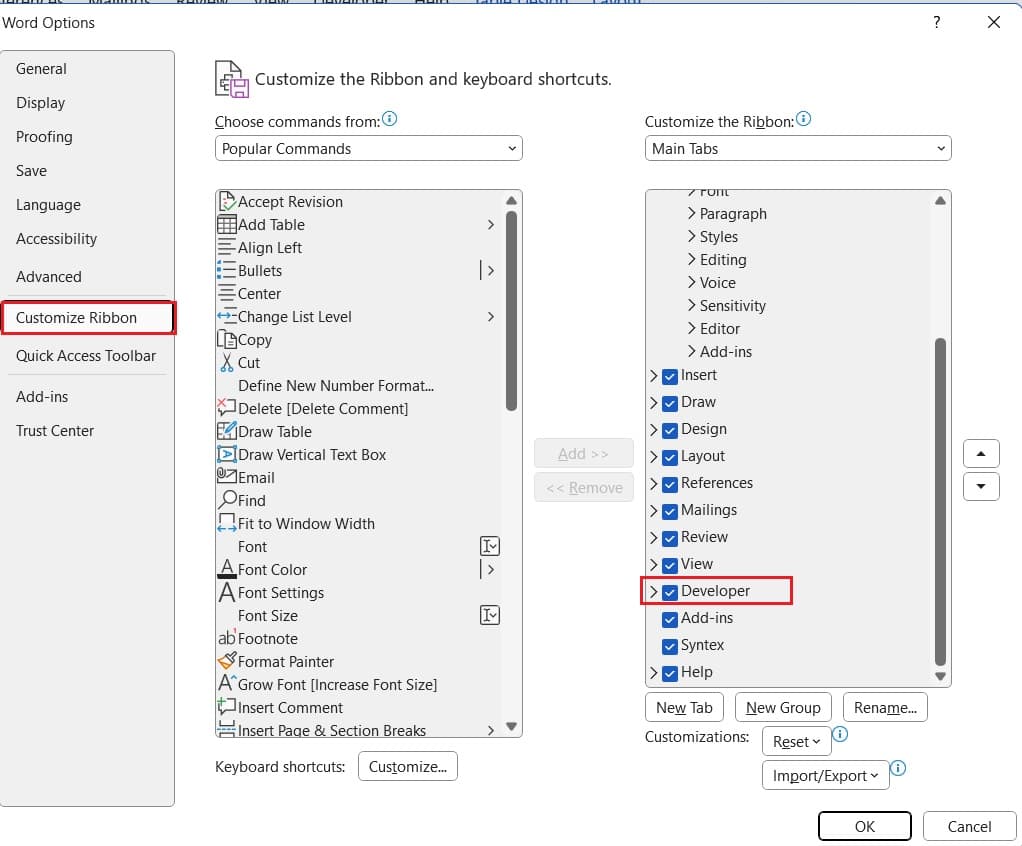Open the Import/Export dropdown
The width and height of the screenshot is (1022, 846).
(826, 776)
